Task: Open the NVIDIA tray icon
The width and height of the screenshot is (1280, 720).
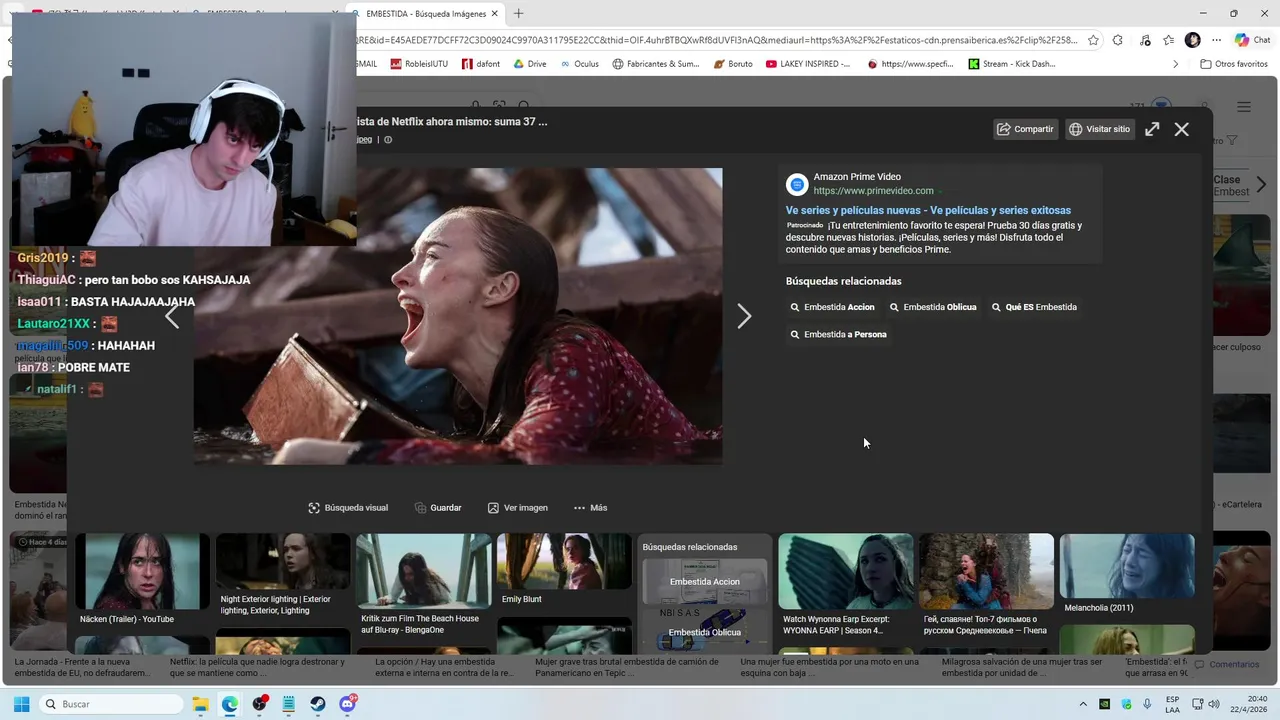Action: [1105, 704]
